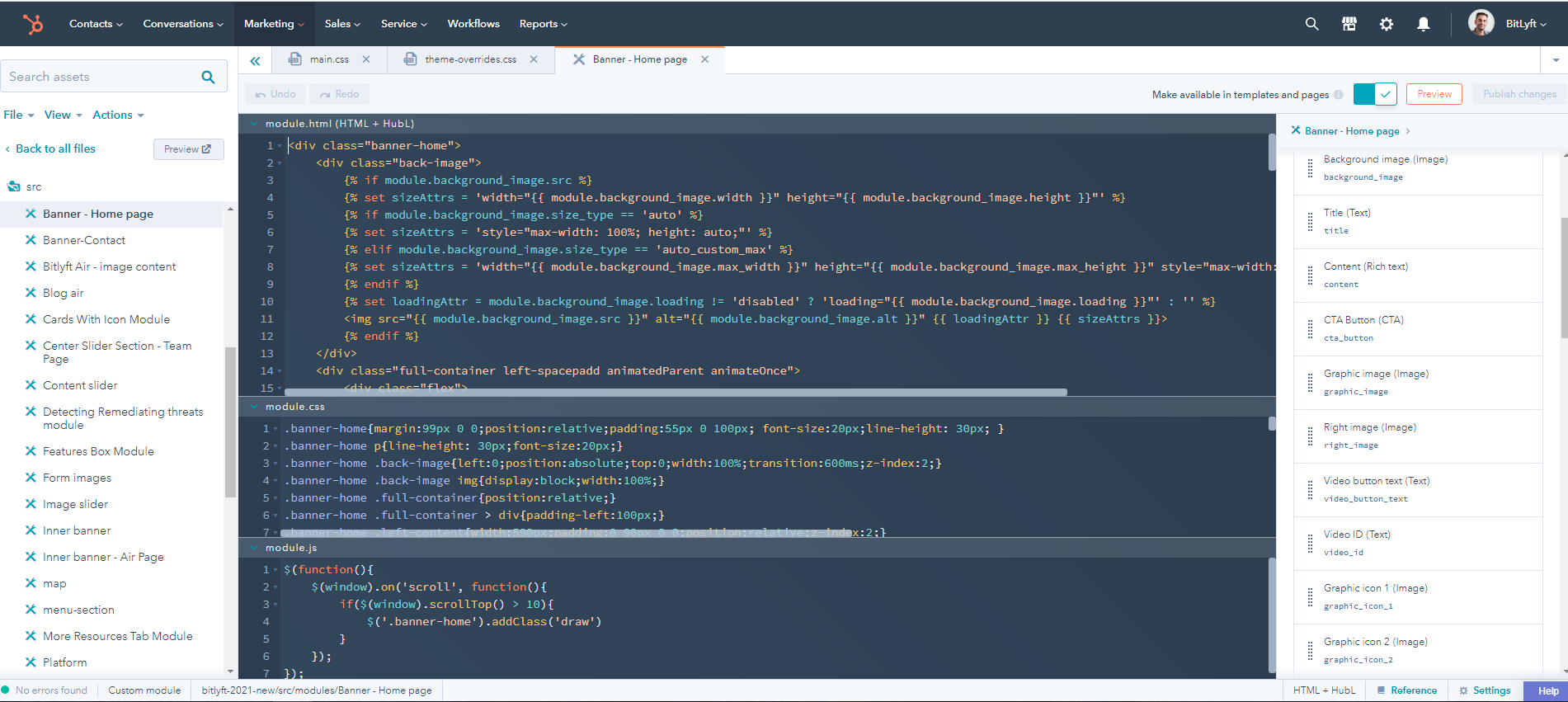This screenshot has height=702, width=1568.
Task: Click the info icon beside Make available
Action: click(x=1339, y=95)
